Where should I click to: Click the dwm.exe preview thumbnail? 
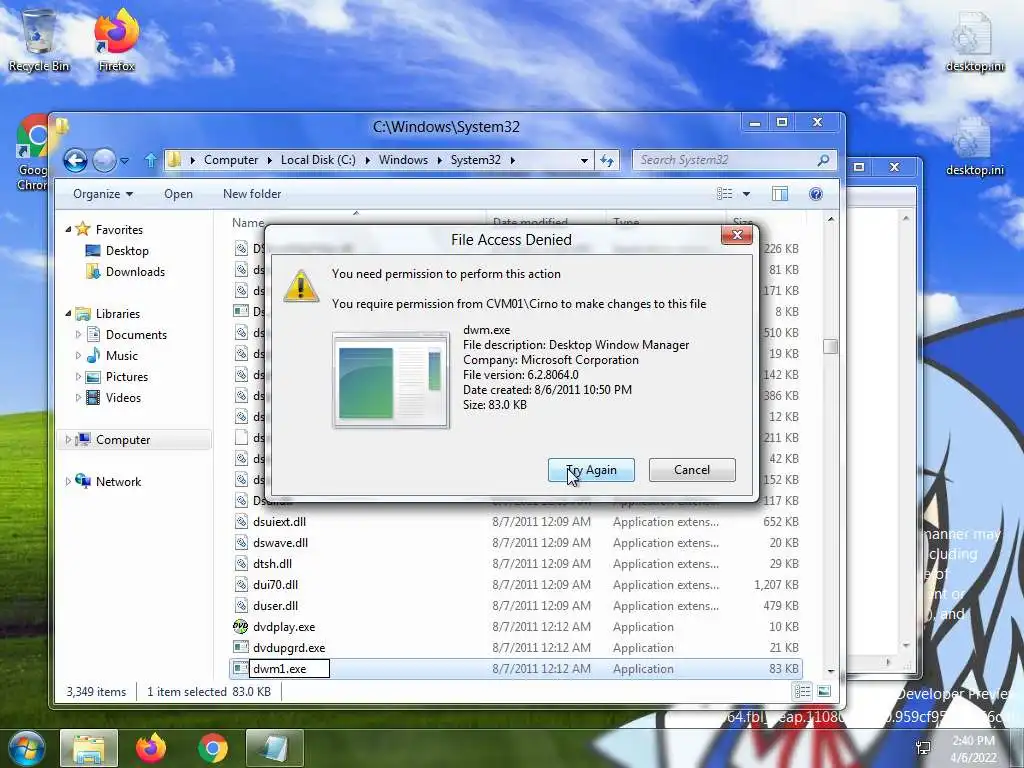point(391,380)
